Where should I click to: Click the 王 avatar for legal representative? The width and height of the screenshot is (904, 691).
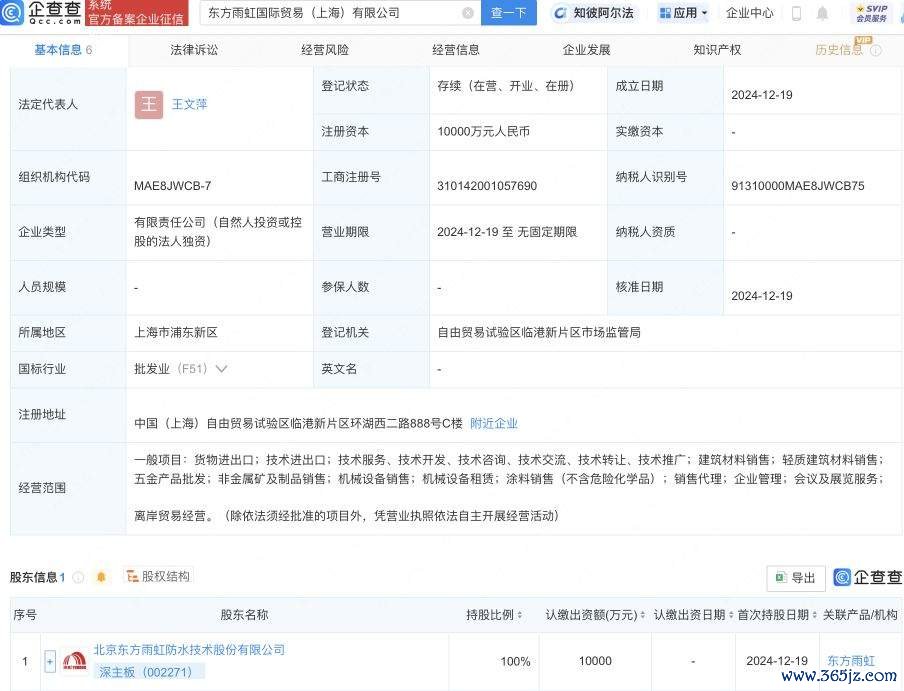pos(149,104)
